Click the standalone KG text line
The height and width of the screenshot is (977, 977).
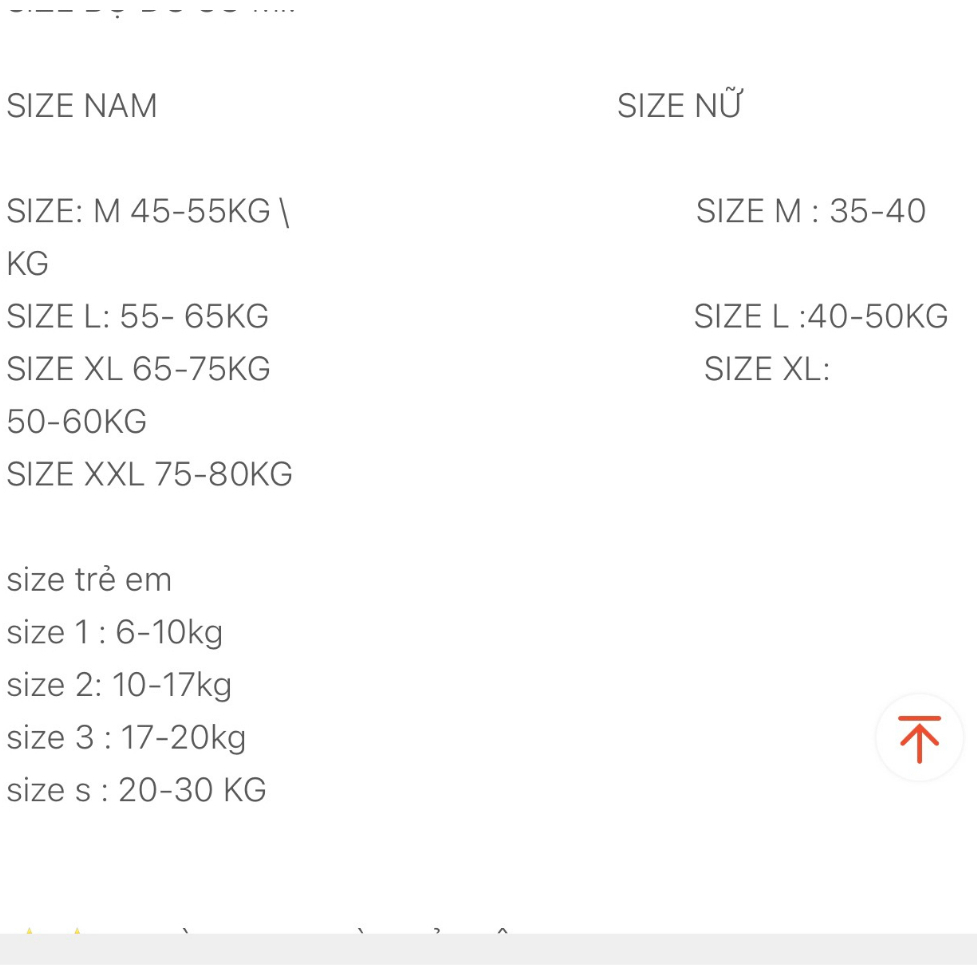[x=28, y=264]
